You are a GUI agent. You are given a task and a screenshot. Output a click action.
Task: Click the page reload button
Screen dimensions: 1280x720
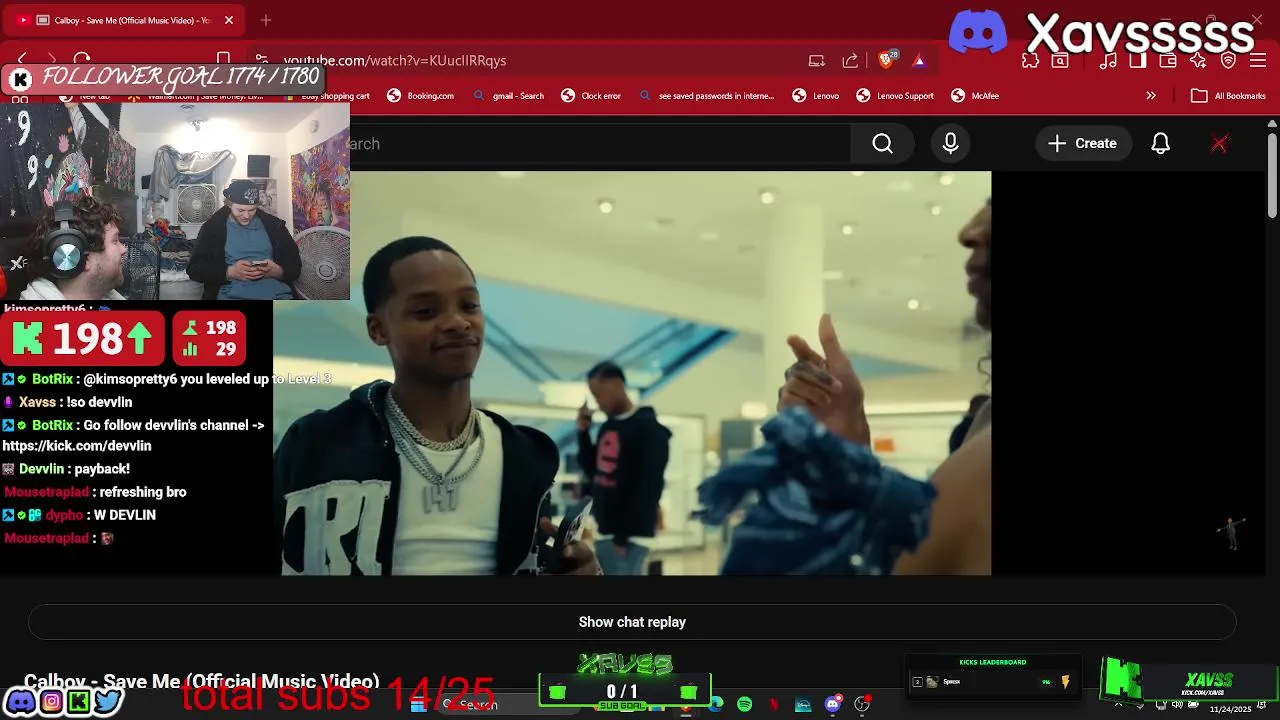pyautogui.click(x=82, y=60)
